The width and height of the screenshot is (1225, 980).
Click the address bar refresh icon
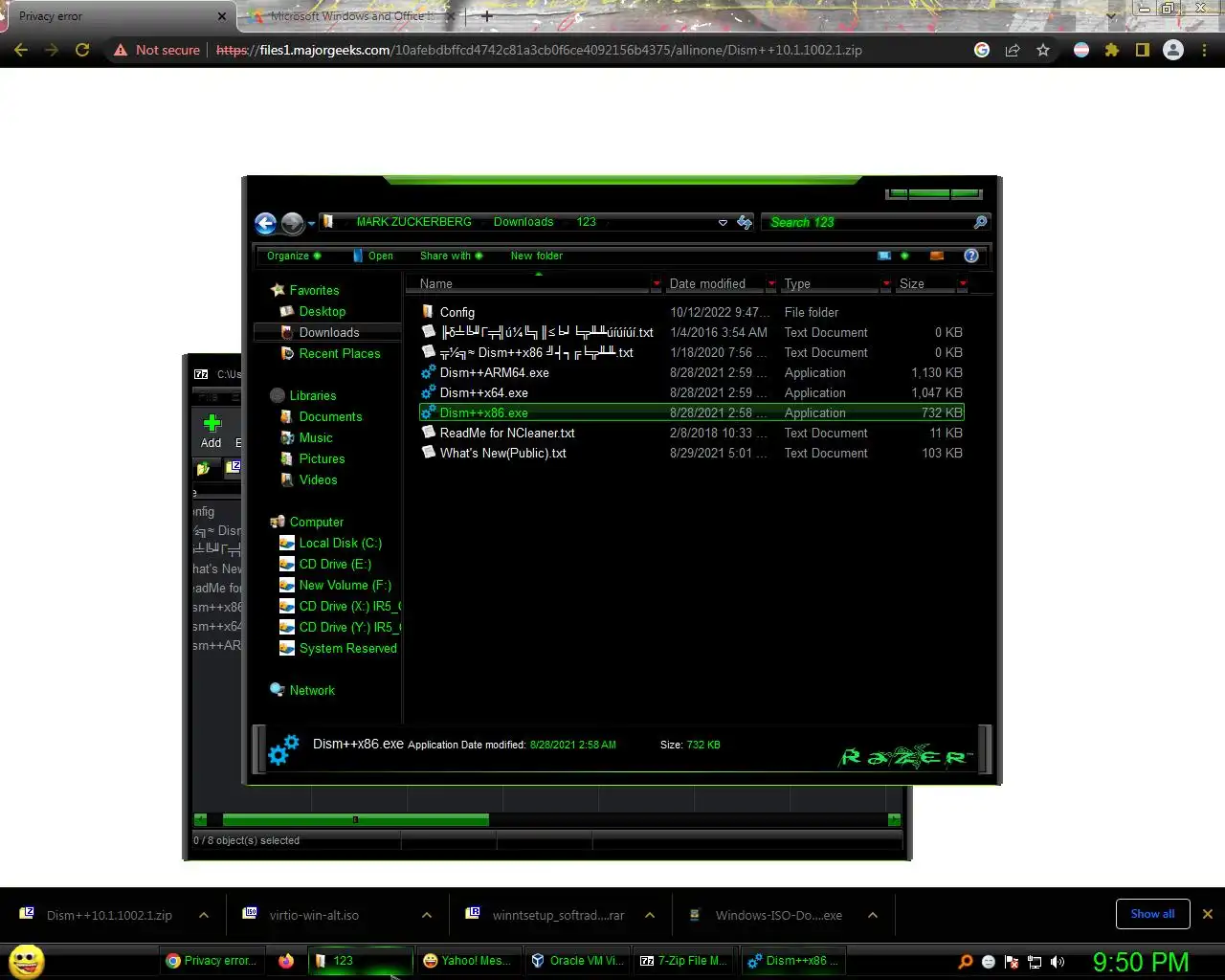point(745,222)
